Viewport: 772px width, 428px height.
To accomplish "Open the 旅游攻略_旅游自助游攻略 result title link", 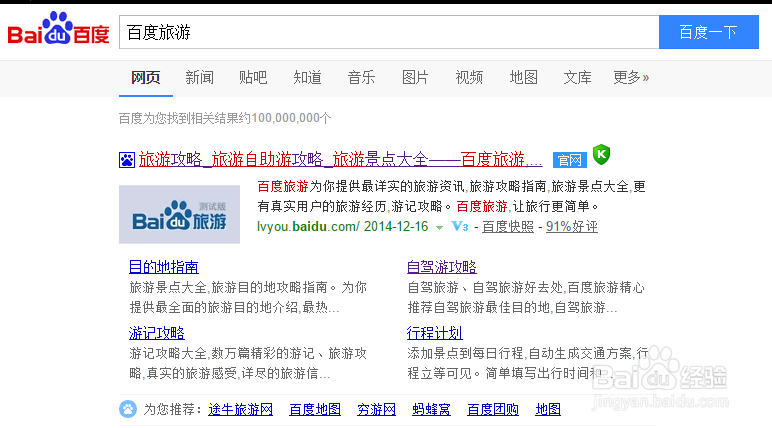I will click(x=340, y=160).
